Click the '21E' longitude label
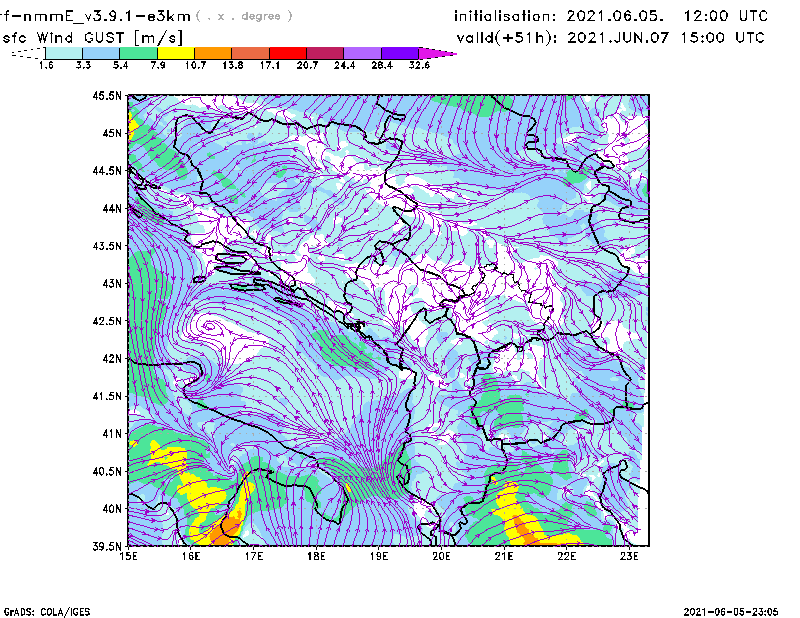The image size is (800, 618). (504, 556)
